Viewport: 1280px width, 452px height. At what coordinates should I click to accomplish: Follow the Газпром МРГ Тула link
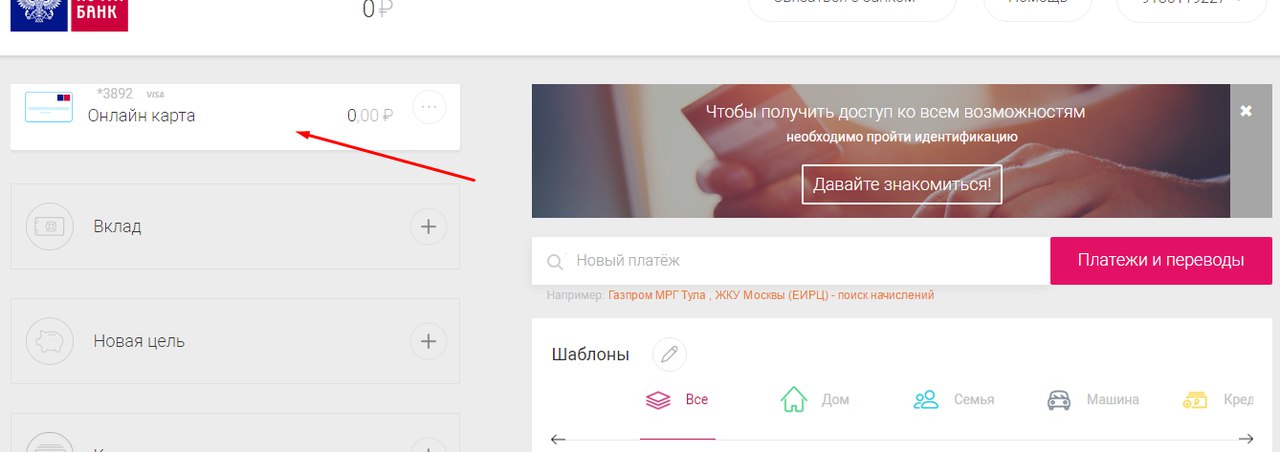(x=656, y=296)
